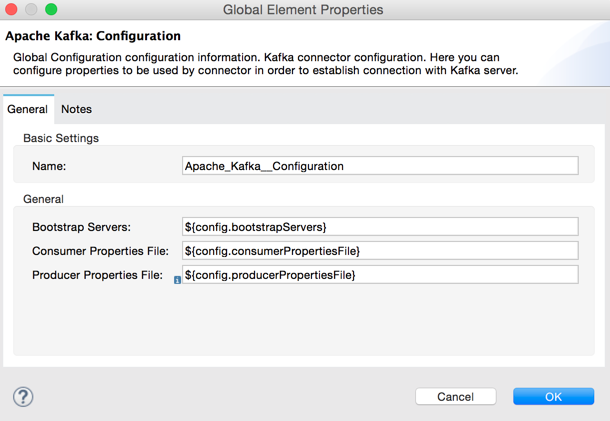610x421 pixels.
Task: Maximize the dialog with the green button
Action: (x=51, y=10)
